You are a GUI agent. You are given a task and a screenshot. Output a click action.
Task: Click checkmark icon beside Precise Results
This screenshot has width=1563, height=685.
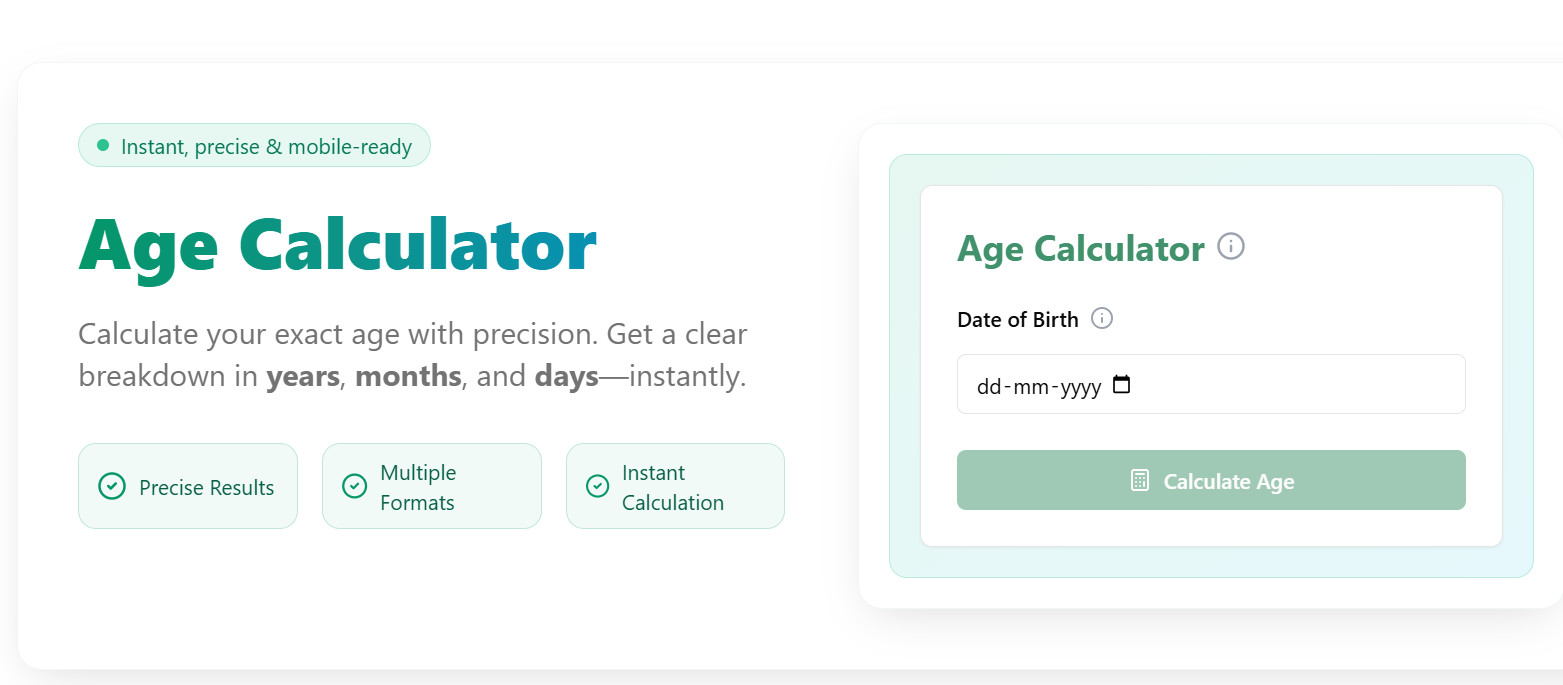tap(112, 487)
